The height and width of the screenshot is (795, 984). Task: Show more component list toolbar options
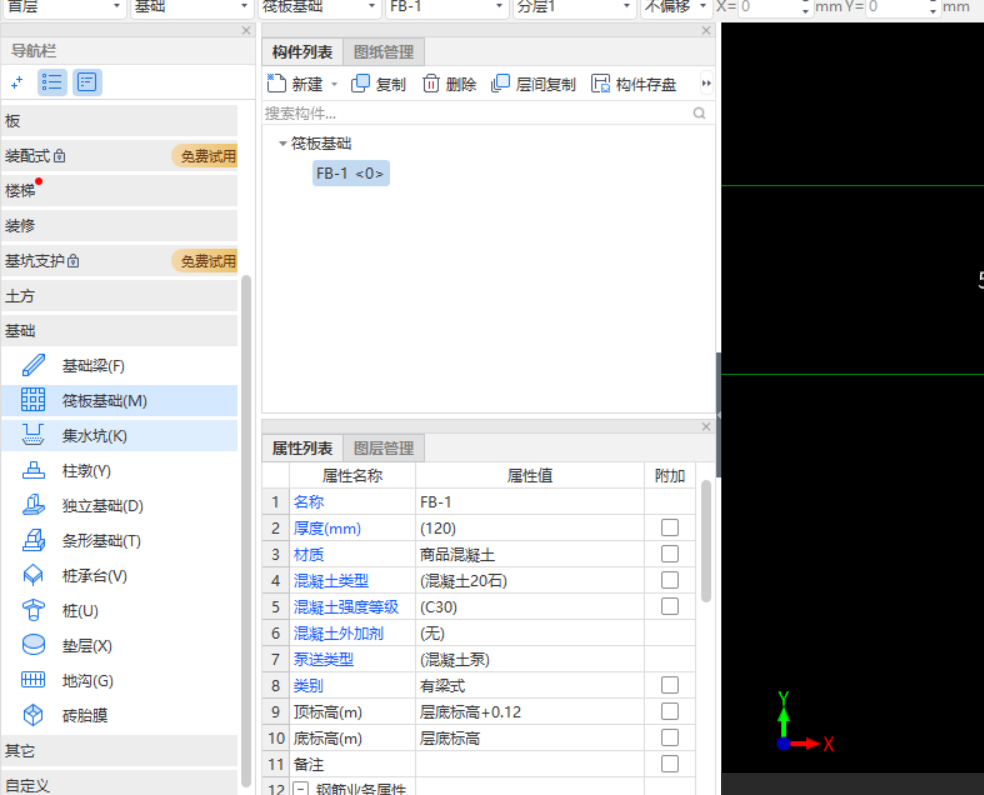706,83
